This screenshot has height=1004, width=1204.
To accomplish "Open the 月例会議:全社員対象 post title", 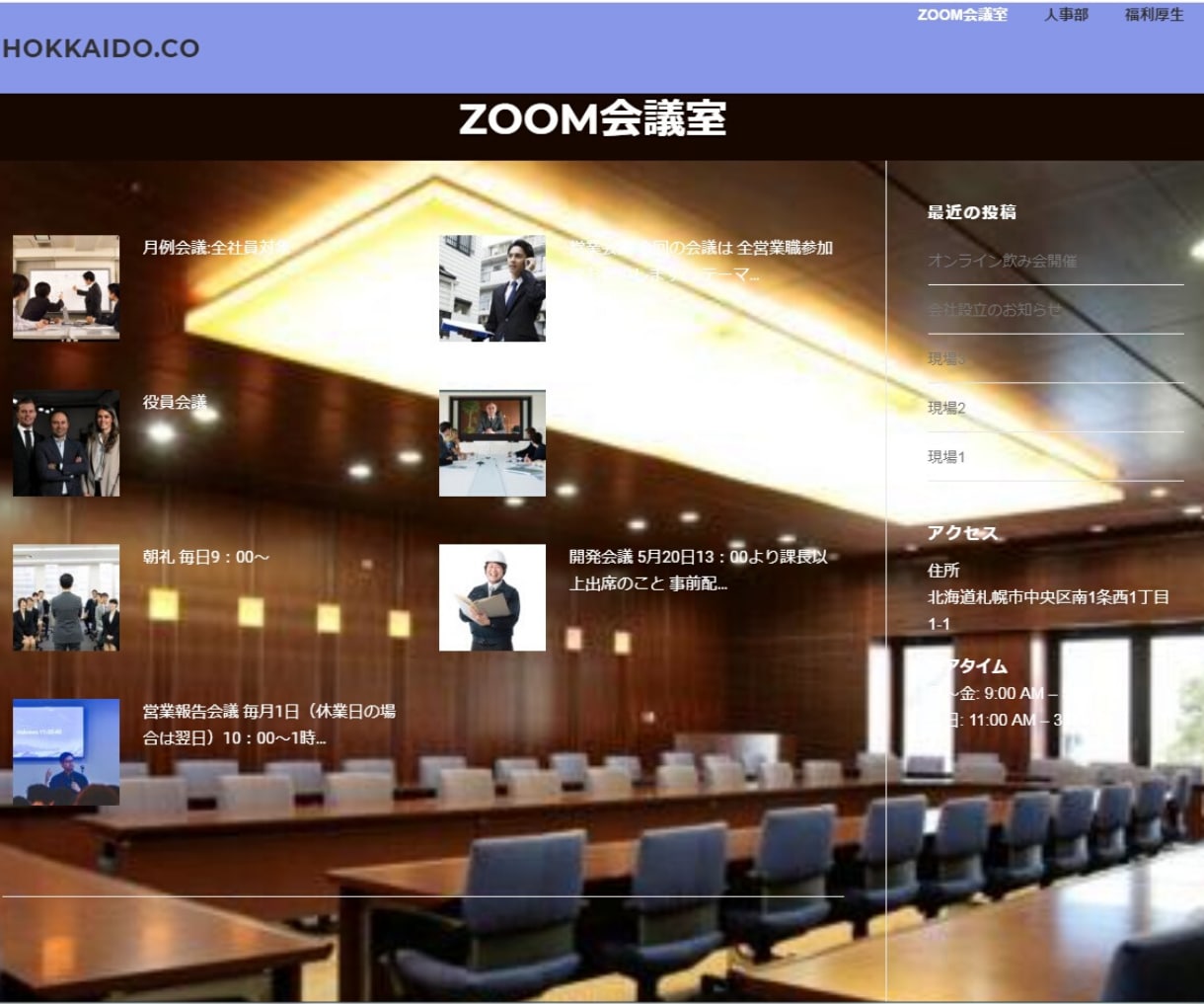I will click(x=215, y=248).
